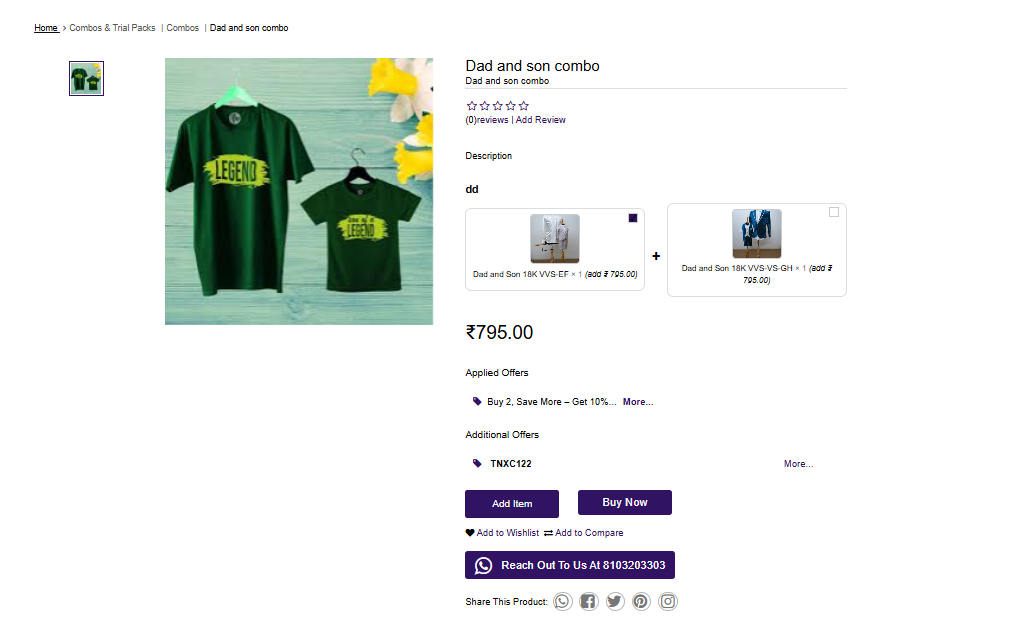Screen dimensions: 1012x618
Task: Expand More for TNXC122 coupon
Action: (x=798, y=464)
